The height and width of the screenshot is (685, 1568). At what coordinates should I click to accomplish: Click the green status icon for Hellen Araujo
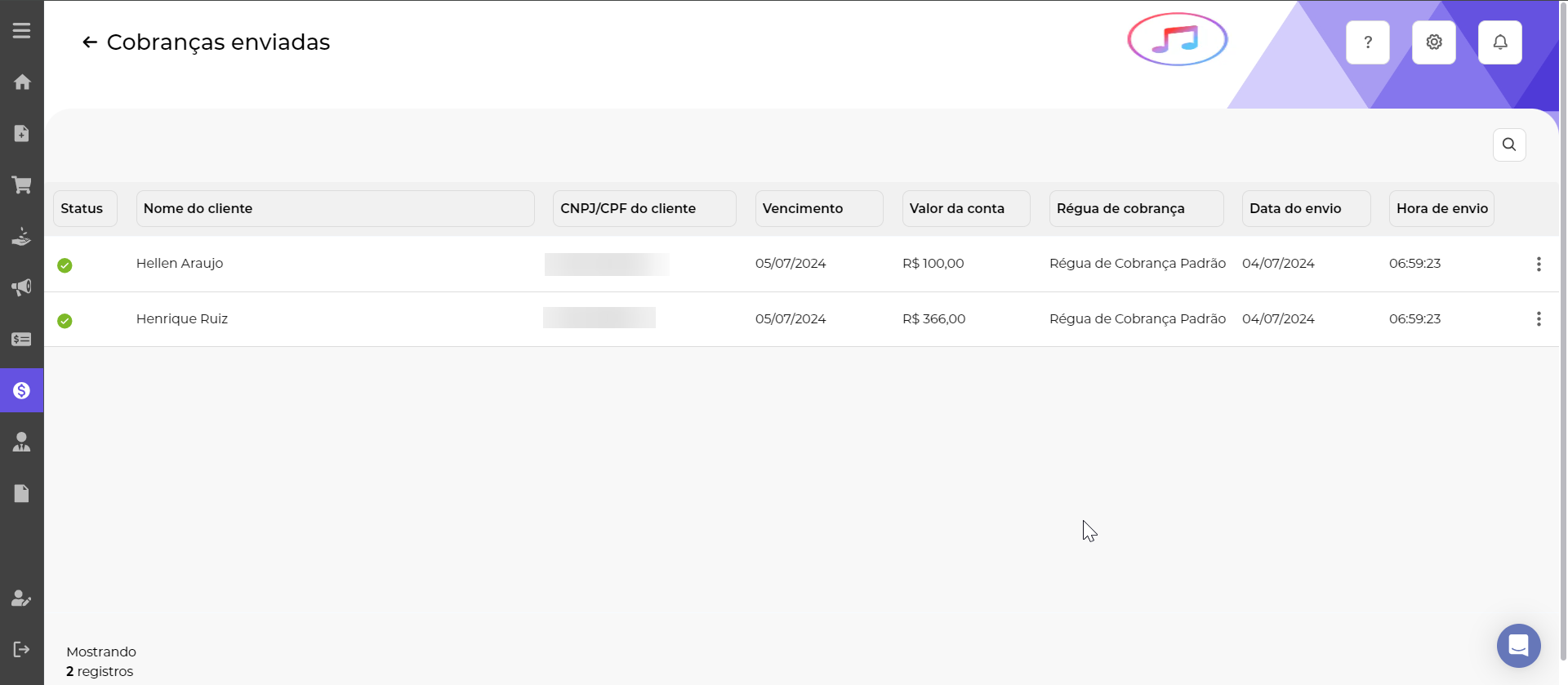(x=65, y=265)
